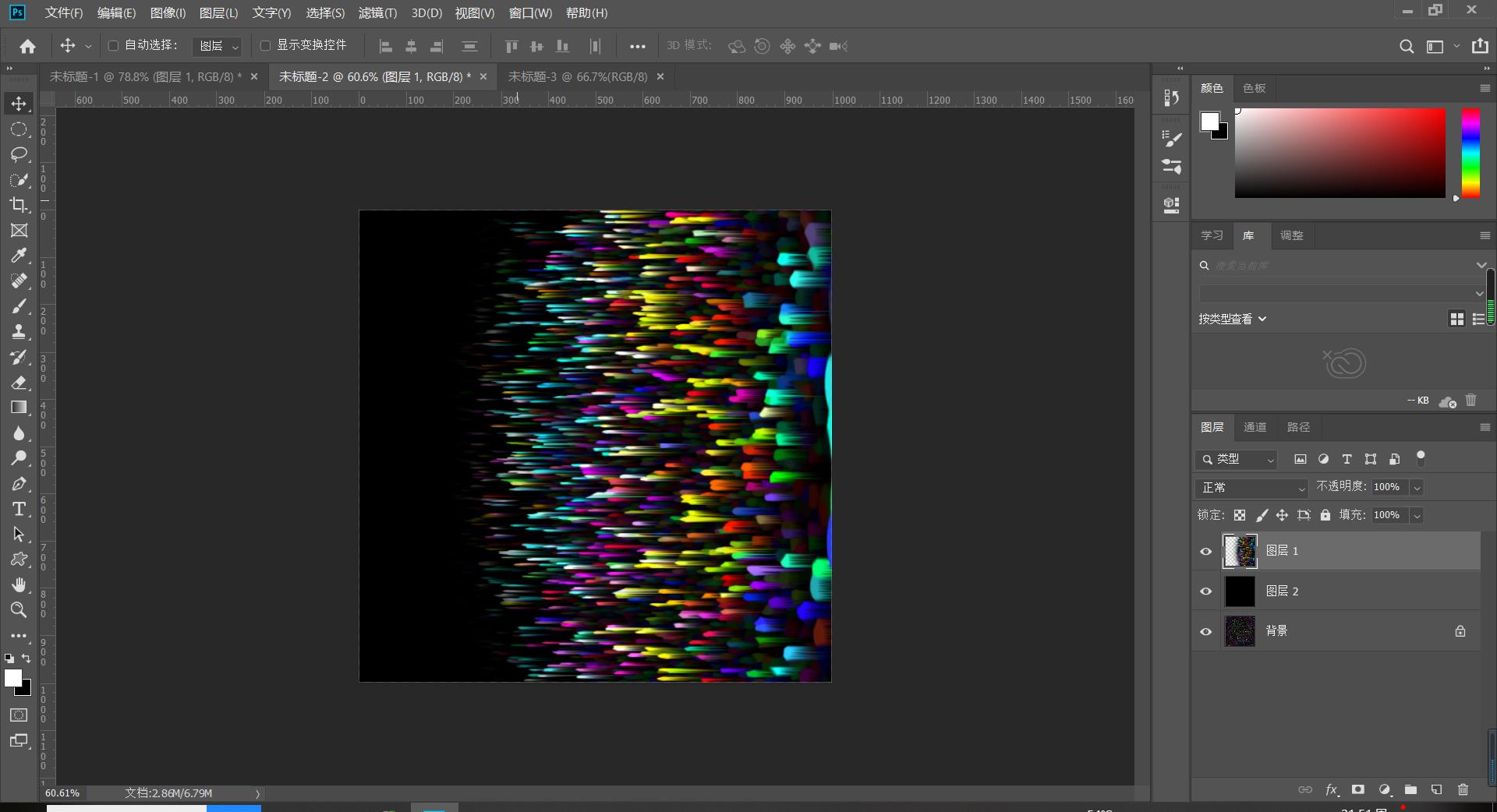Select the Pen tool
Screen dimensions: 1497x812
pos(19,484)
